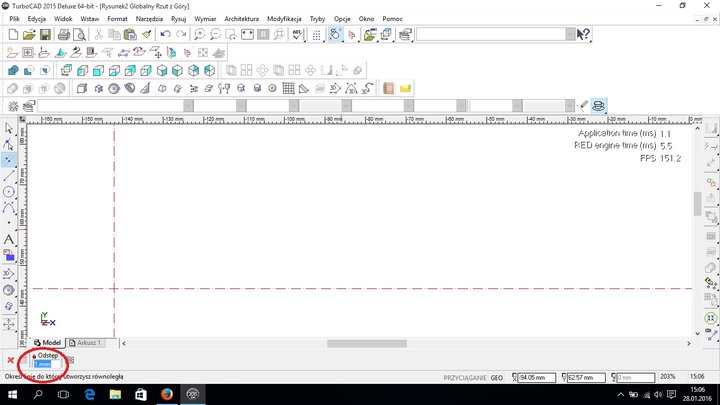720x405 pixels.
Task: Click the Cut scissors icon
Action: 98,34
